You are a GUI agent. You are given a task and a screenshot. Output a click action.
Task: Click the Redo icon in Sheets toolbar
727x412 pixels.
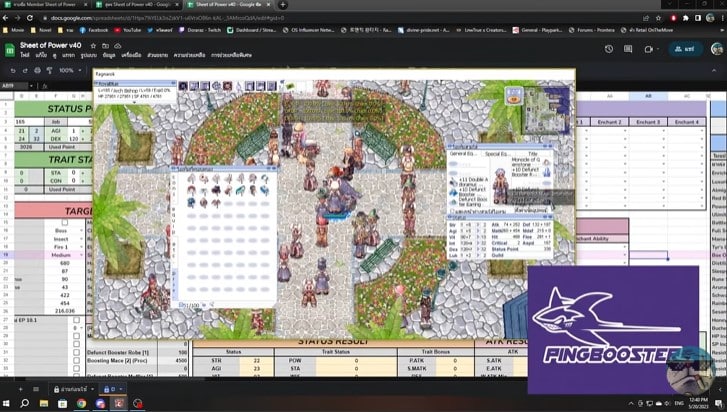pyautogui.click(x=25, y=70)
